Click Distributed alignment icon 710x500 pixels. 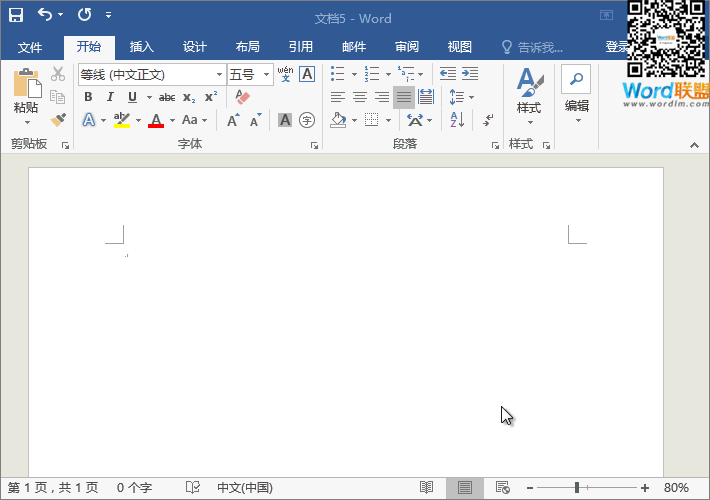coord(426,97)
